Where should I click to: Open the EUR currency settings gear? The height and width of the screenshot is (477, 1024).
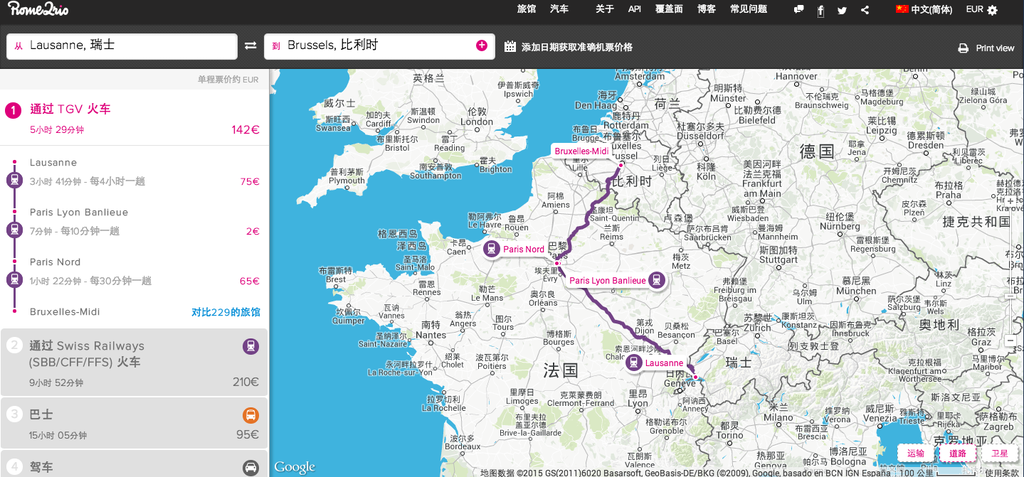point(993,10)
